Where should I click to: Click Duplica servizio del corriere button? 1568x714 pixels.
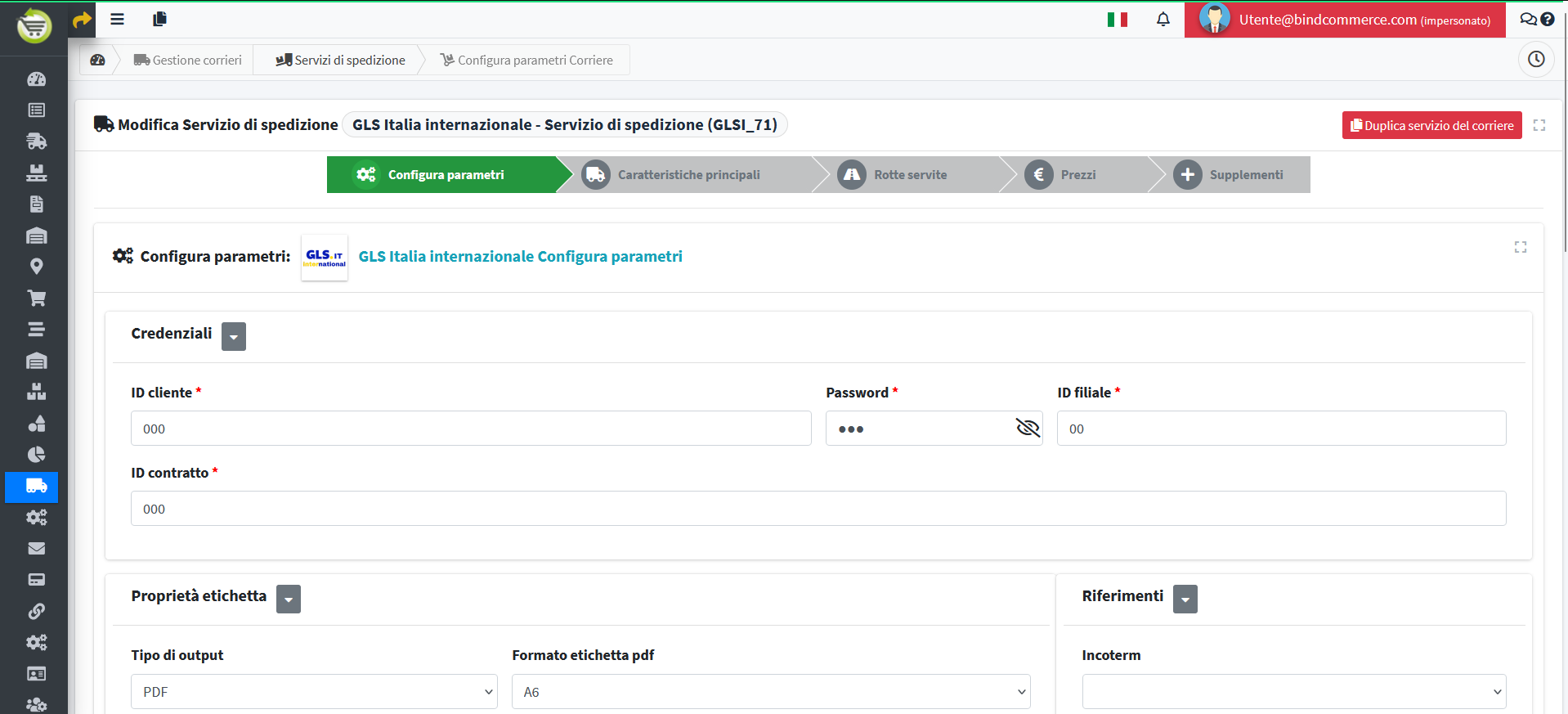(x=1431, y=125)
